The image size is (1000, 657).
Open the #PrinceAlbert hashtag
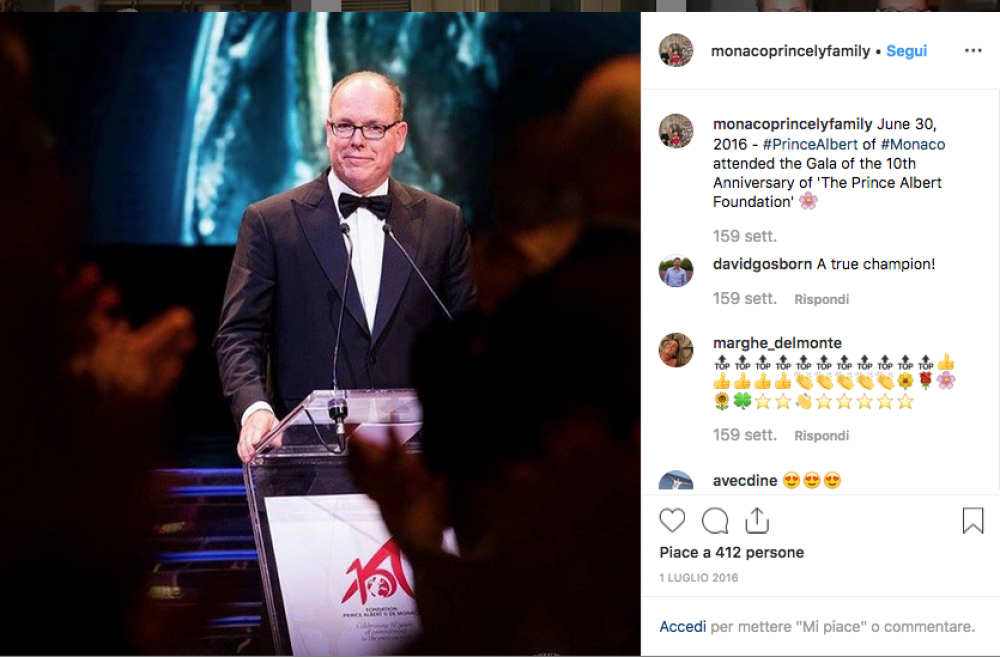(x=810, y=144)
